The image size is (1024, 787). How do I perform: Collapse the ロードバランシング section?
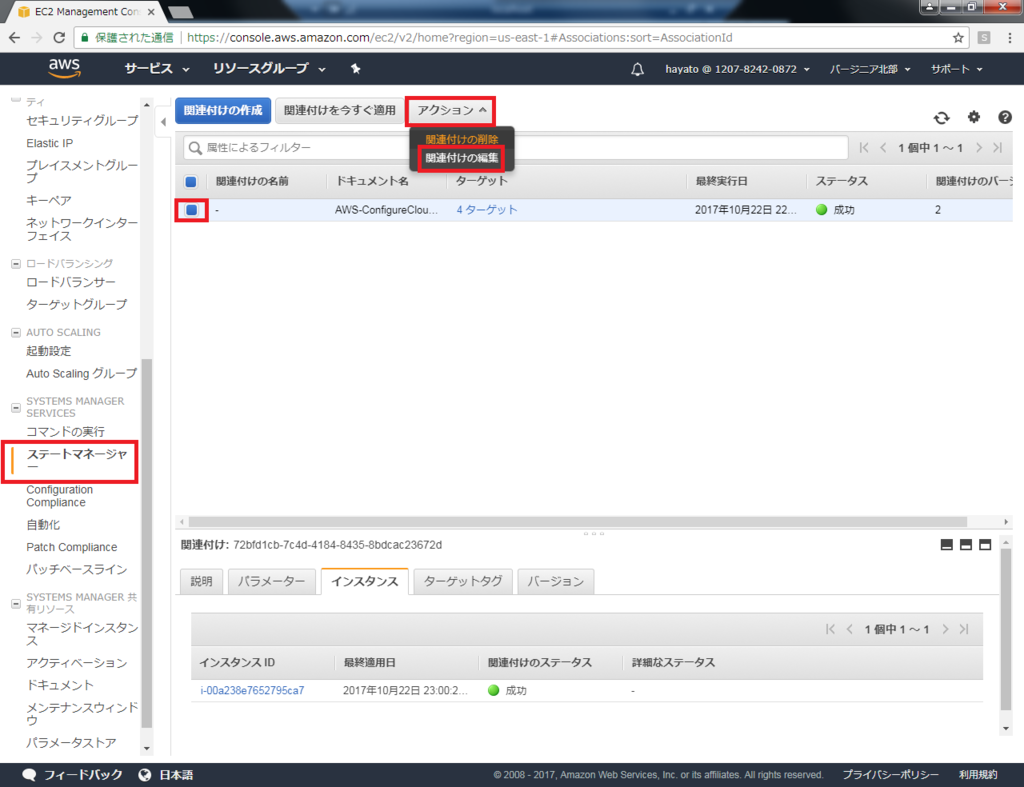(16, 264)
